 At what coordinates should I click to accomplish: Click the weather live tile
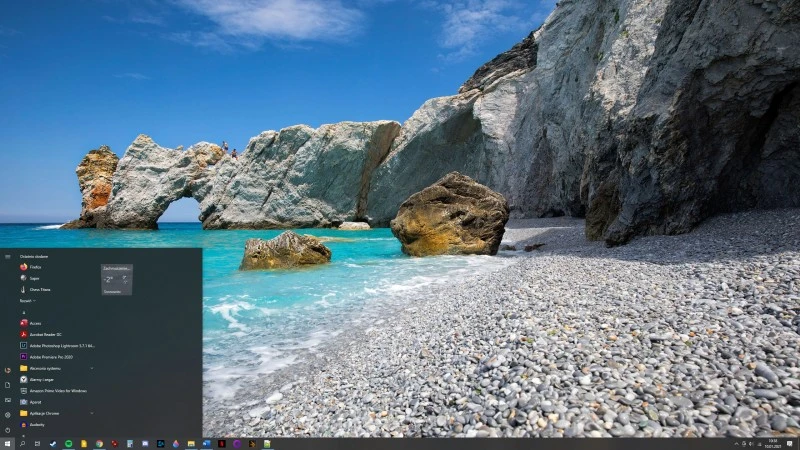(x=117, y=280)
